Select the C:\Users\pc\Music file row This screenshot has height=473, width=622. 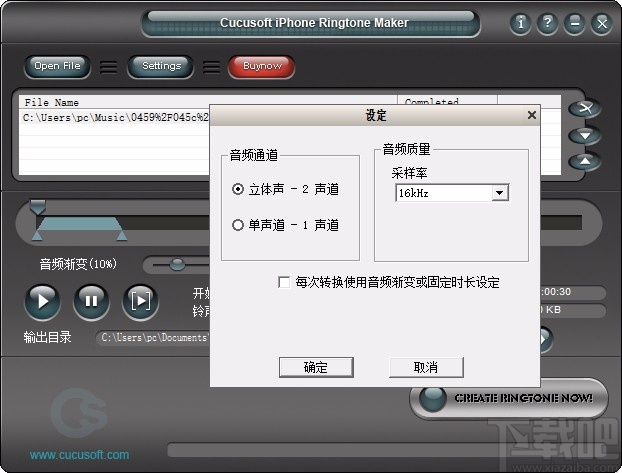115,117
